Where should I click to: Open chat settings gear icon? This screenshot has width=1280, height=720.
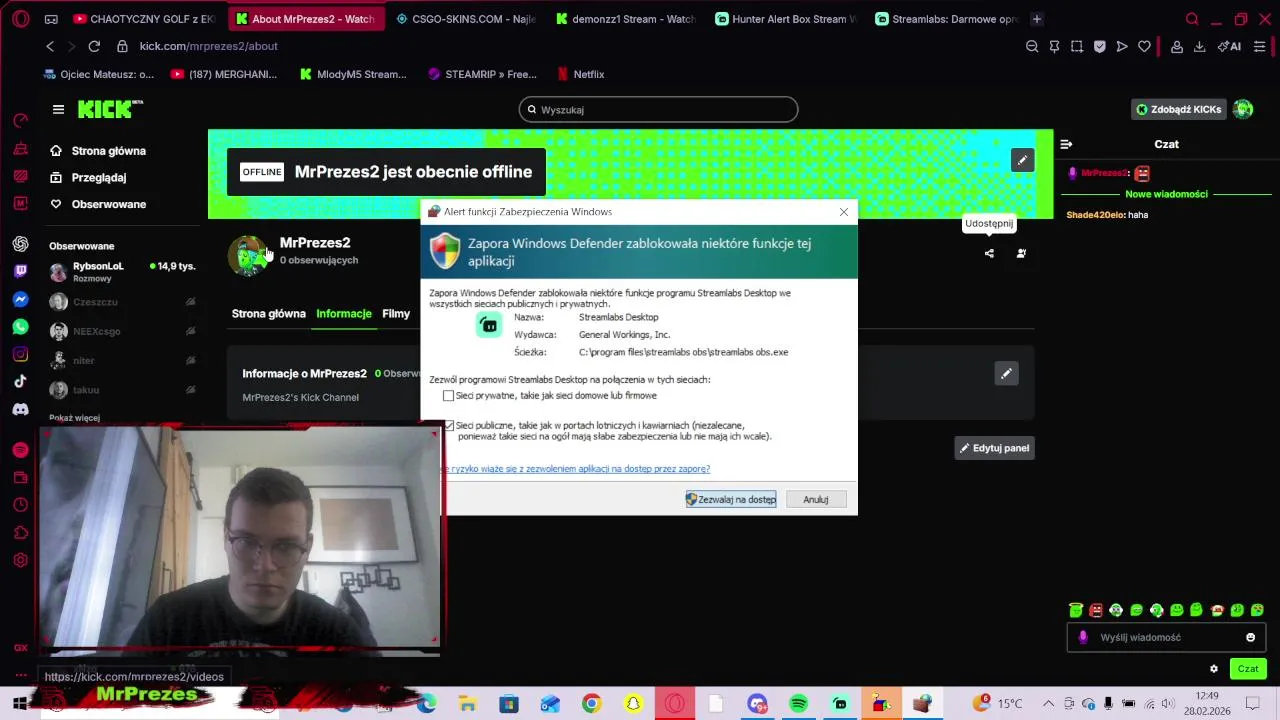point(1214,669)
